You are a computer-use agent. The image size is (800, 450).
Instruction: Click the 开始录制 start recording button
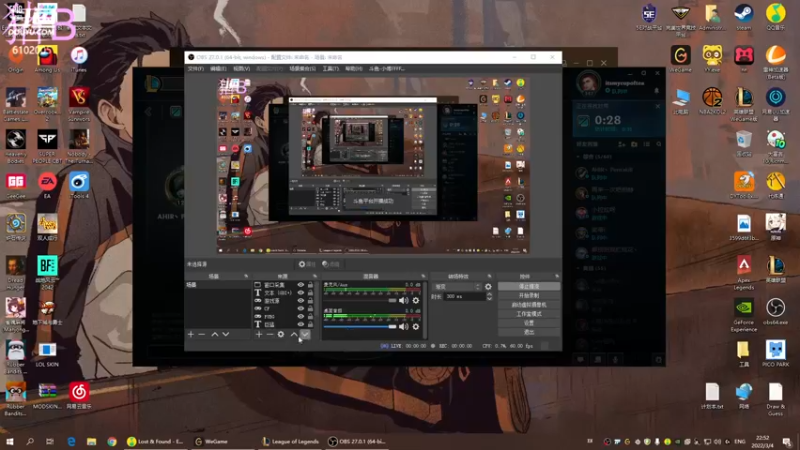529,295
